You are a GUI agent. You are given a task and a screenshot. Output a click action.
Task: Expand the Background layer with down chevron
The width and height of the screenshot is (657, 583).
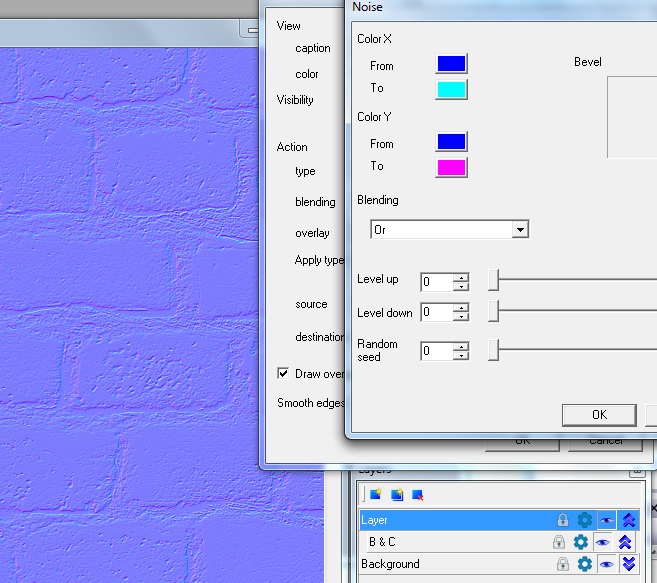point(628,564)
